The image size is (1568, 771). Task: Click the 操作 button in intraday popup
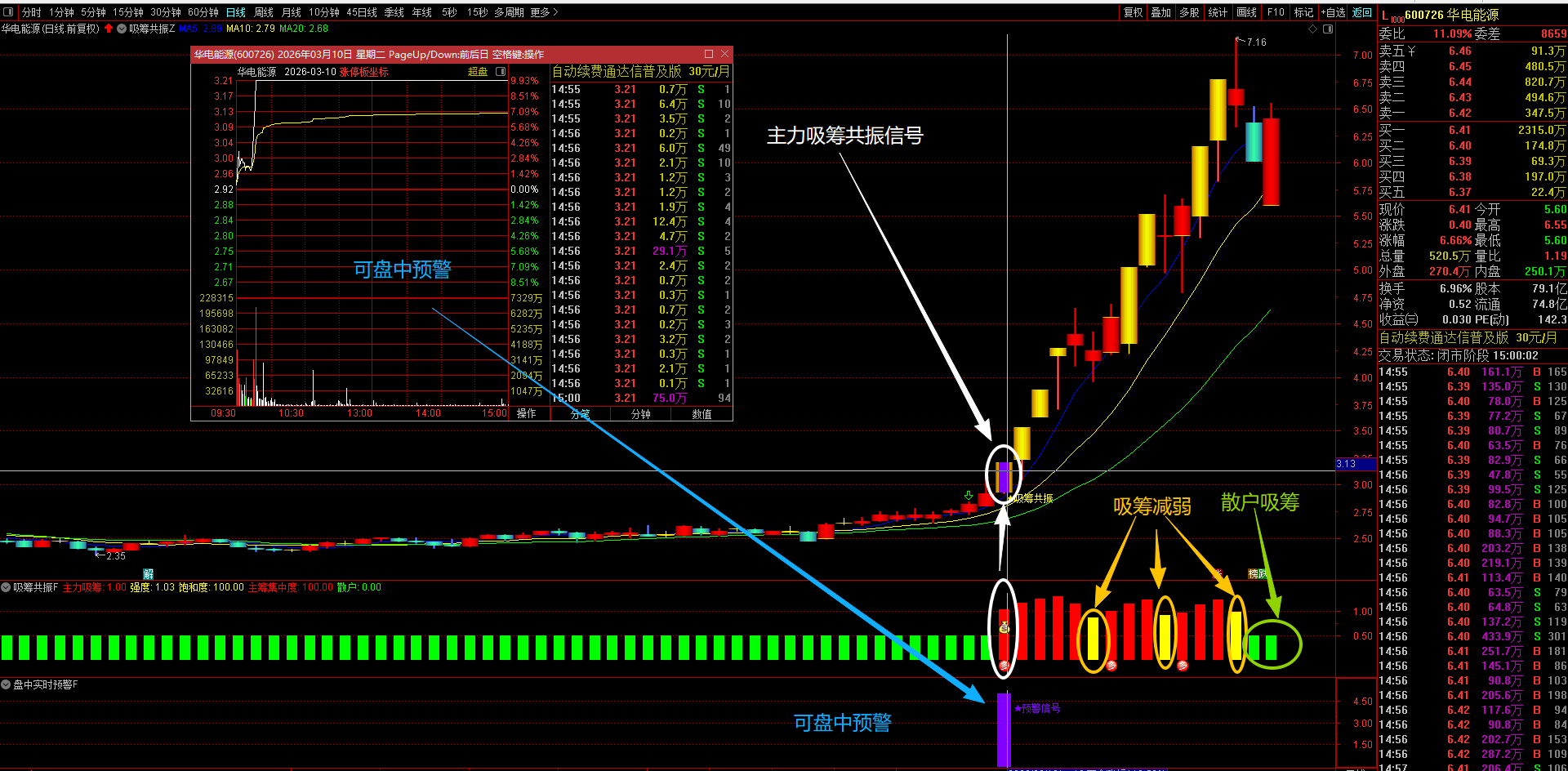pos(527,413)
